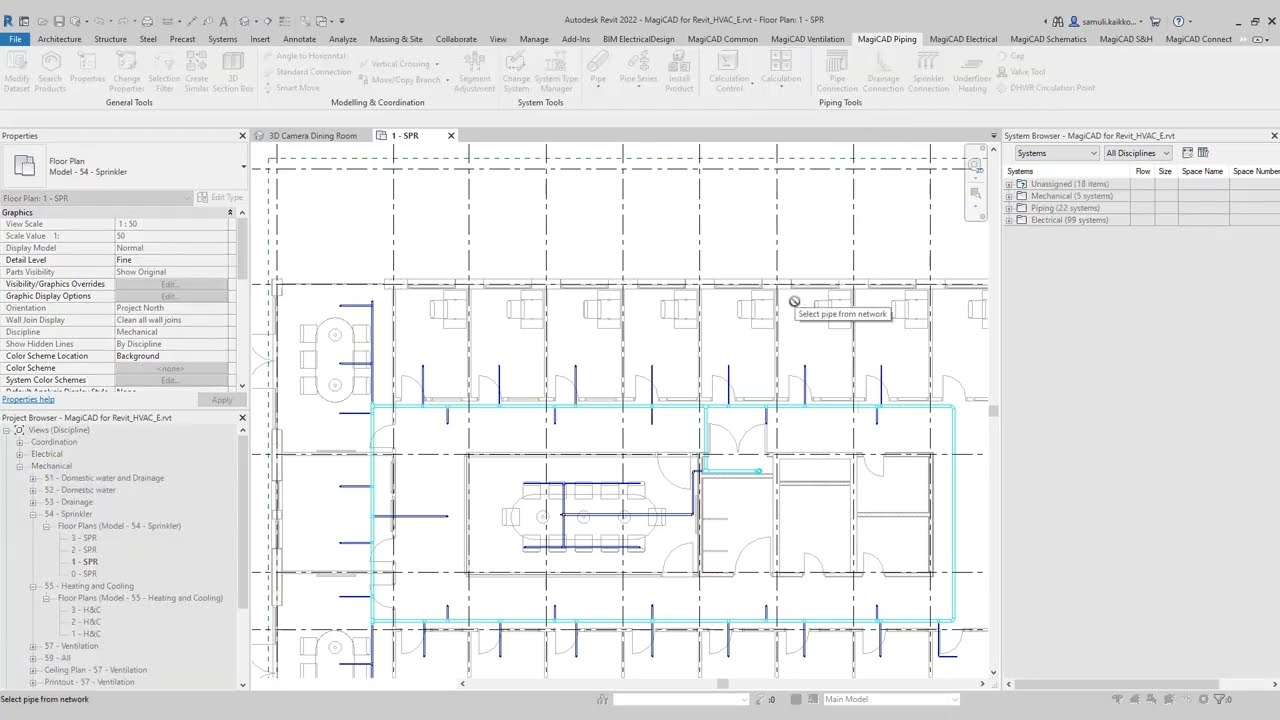Click the Change Properties ribbon tool
Viewport: 1280px width, 720px height.
(x=127, y=71)
